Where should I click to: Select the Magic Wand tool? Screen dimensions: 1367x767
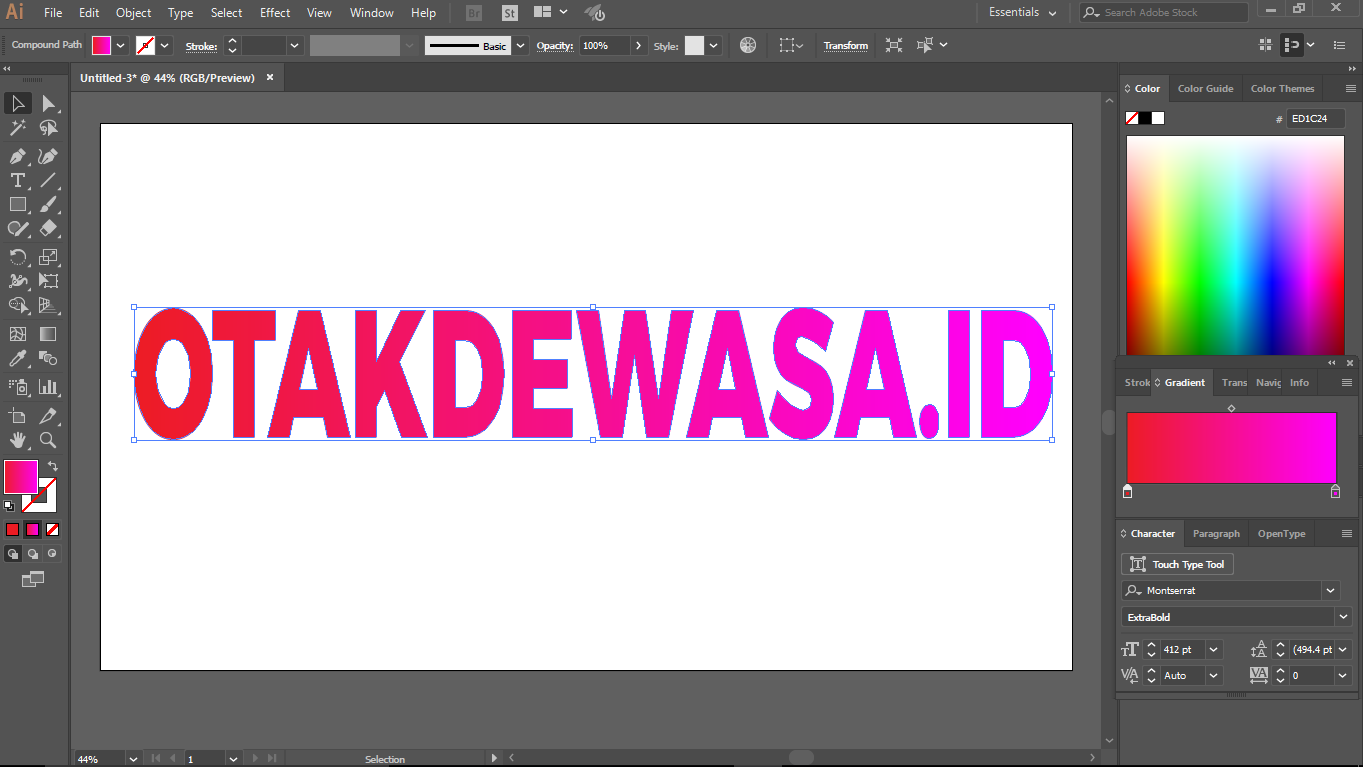pos(18,128)
